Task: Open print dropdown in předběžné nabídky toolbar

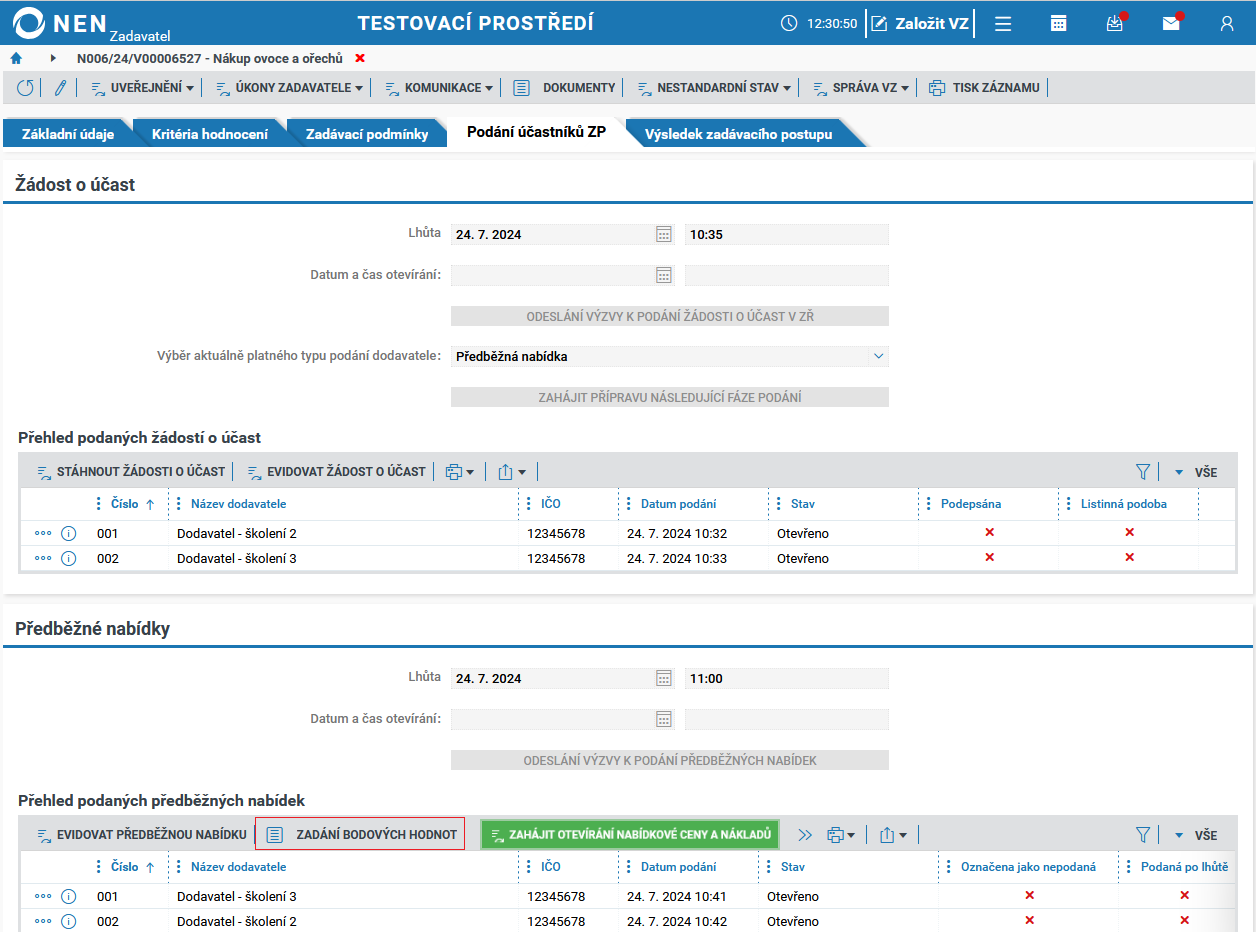Action: (x=840, y=834)
